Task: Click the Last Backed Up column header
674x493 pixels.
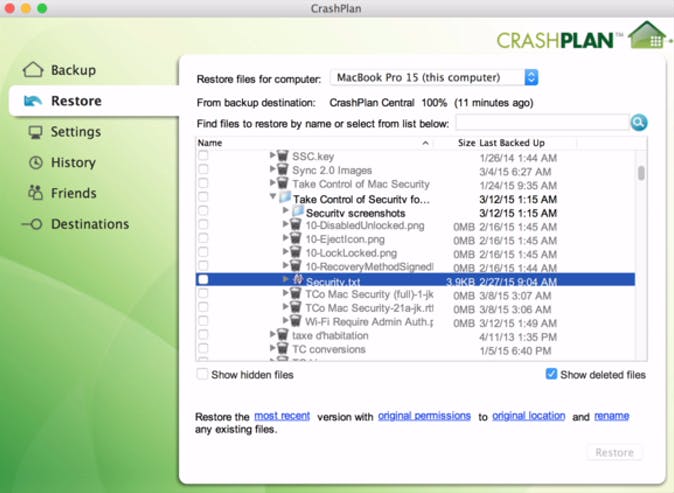Action: coord(512,143)
